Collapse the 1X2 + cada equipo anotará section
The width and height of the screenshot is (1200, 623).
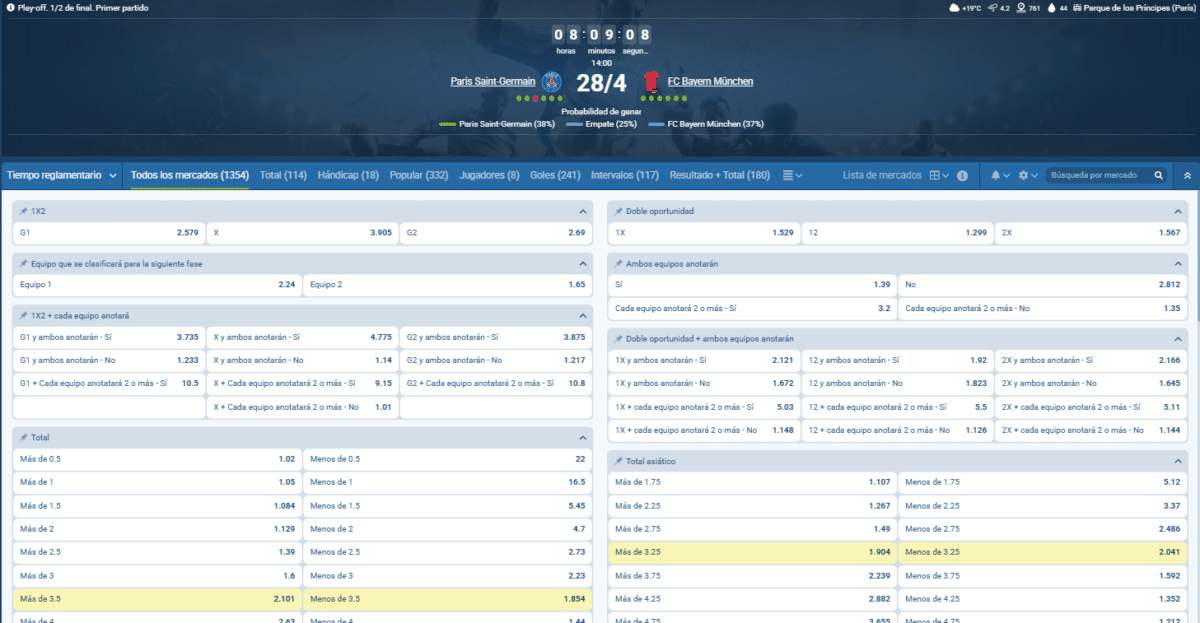coord(582,315)
